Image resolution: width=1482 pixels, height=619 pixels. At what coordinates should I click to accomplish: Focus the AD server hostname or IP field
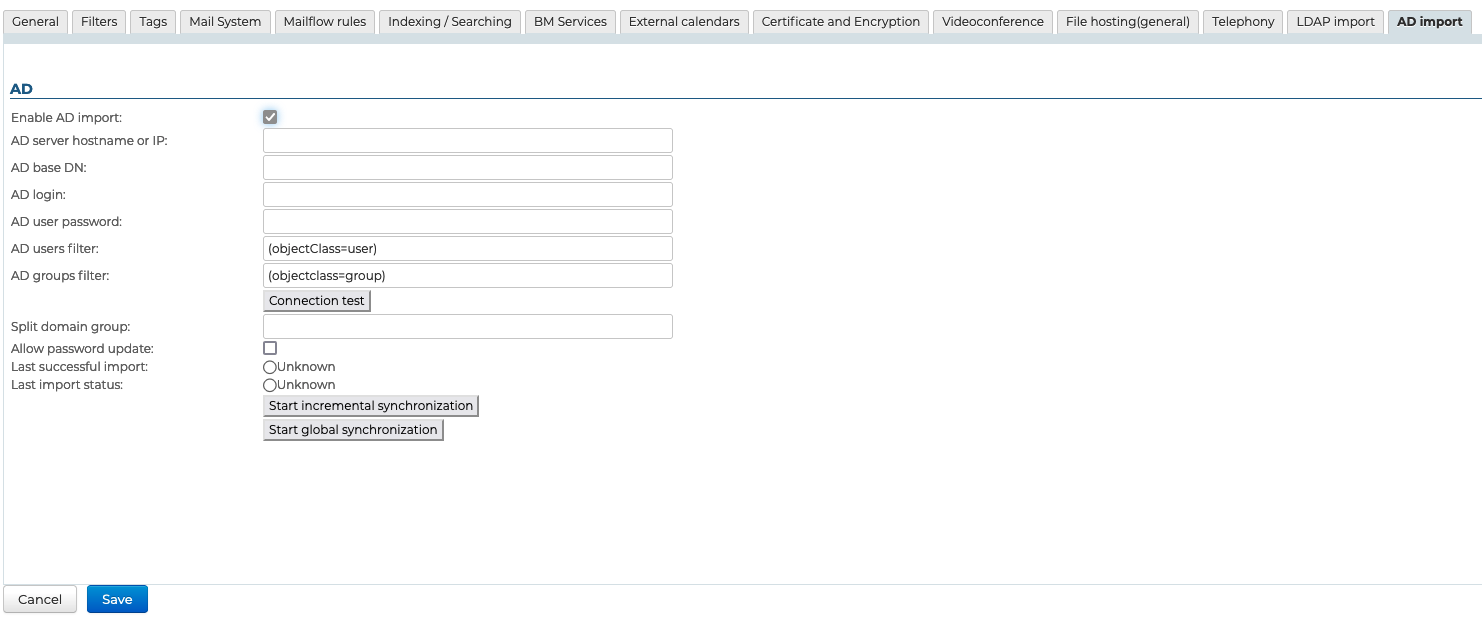467,141
